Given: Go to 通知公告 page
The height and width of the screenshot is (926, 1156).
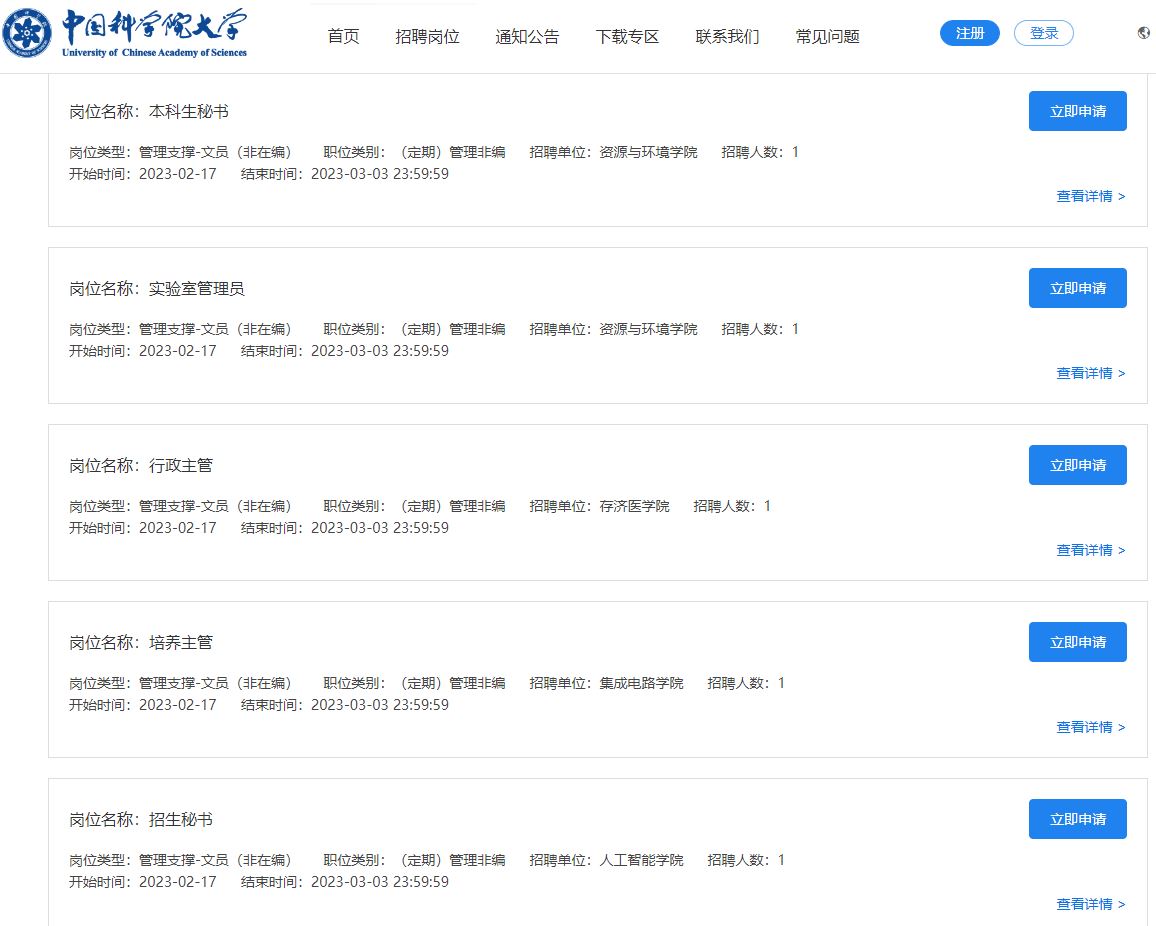Looking at the screenshot, I should coord(527,36).
